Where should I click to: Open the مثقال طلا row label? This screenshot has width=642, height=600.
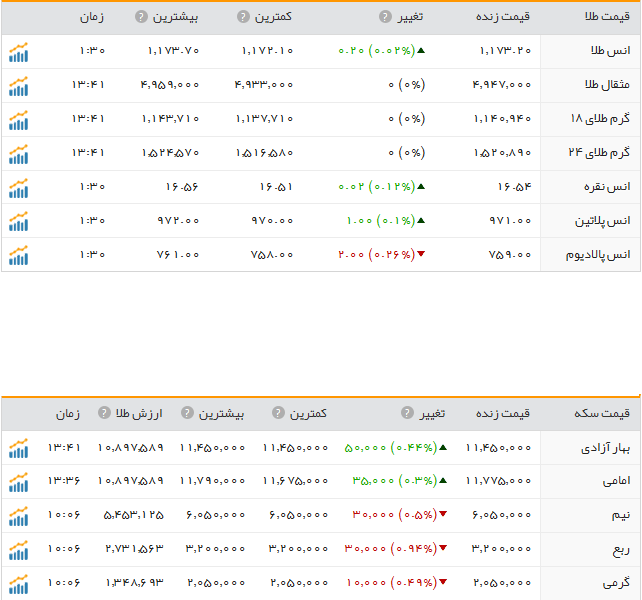click(607, 84)
